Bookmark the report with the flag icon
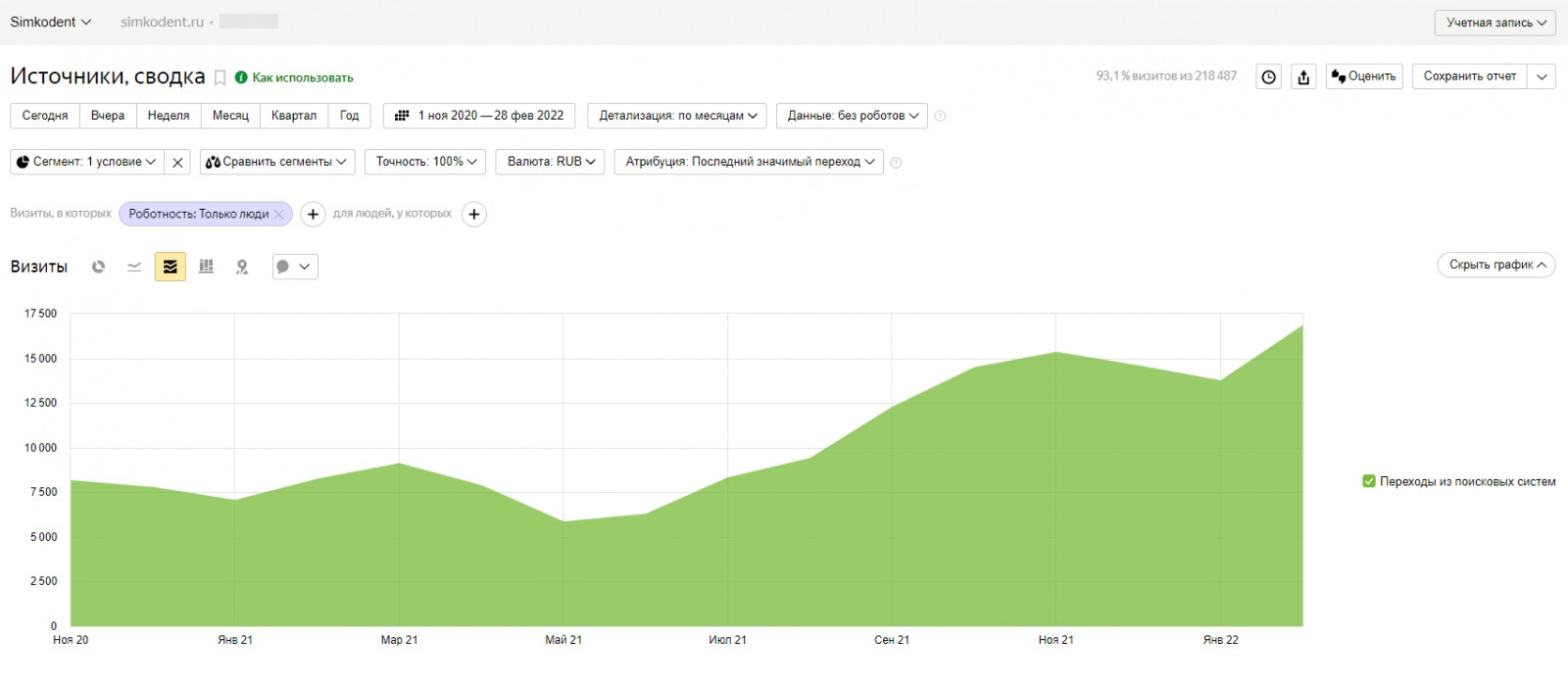This screenshot has width=1568, height=687. tap(220, 77)
